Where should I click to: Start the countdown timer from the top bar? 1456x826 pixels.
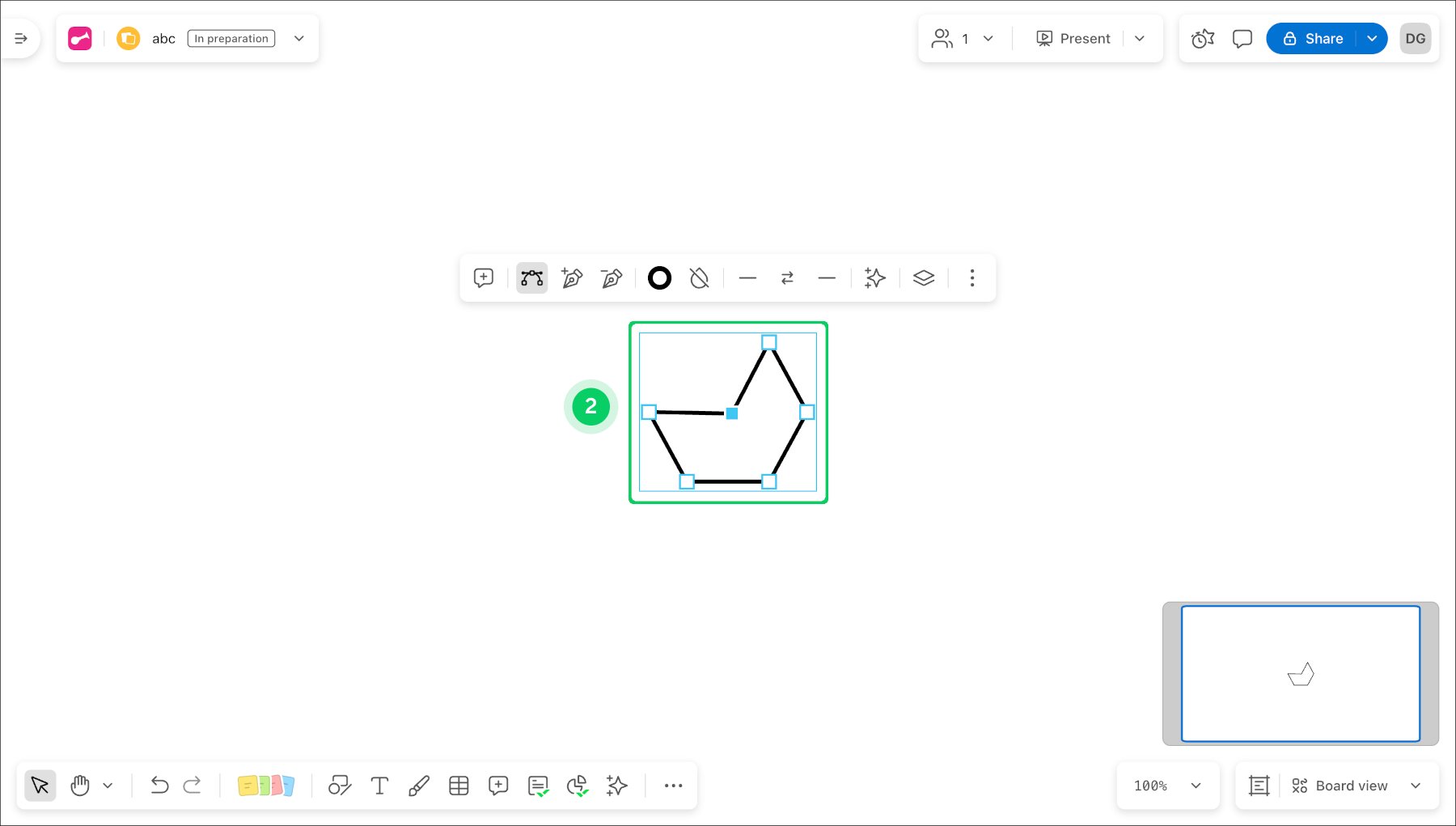1202,38
